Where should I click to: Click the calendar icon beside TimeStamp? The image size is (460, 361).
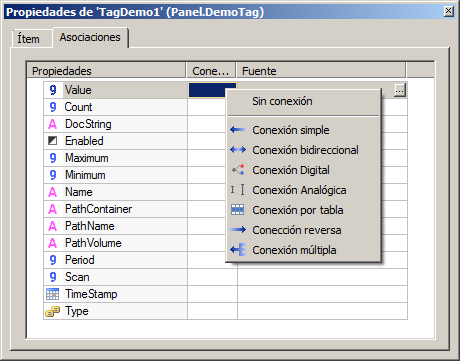point(53,294)
